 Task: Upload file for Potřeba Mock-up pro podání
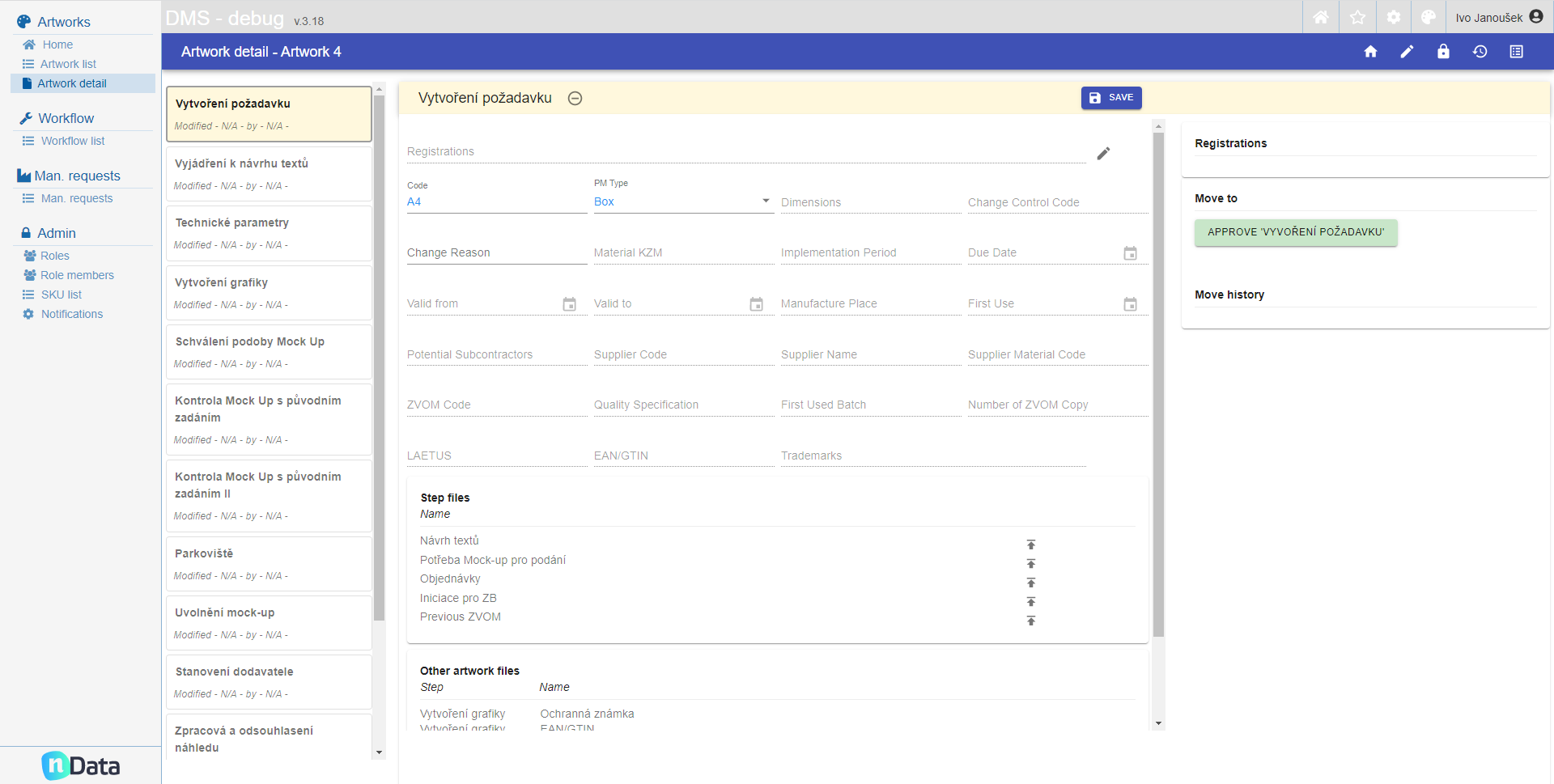tap(1031, 563)
